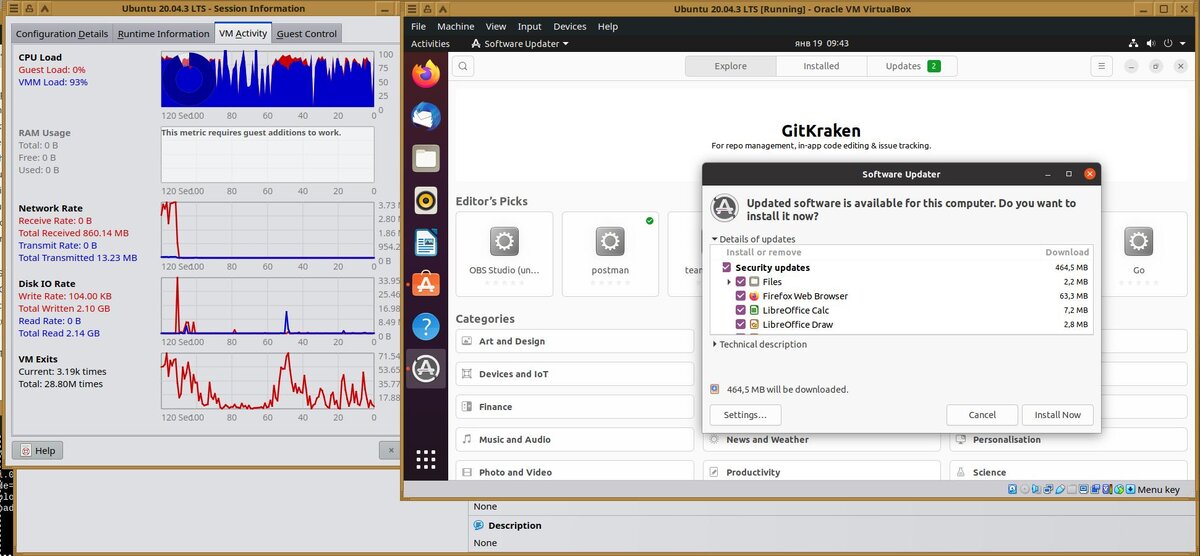Click the OBS Studio app tile

(x=504, y=253)
